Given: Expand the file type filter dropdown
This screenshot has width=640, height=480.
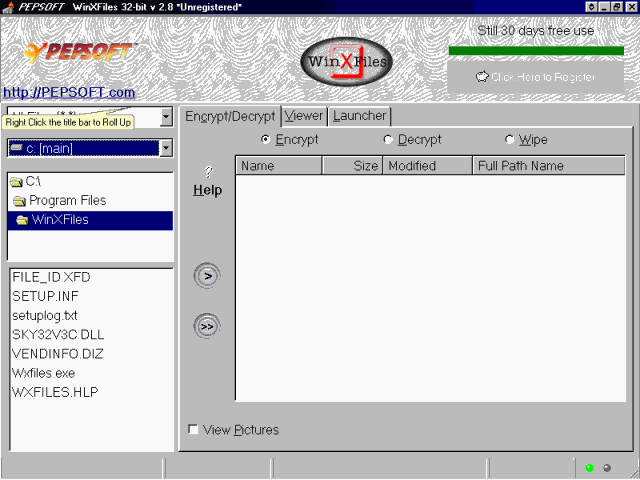Looking at the screenshot, I should click(x=166, y=116).
